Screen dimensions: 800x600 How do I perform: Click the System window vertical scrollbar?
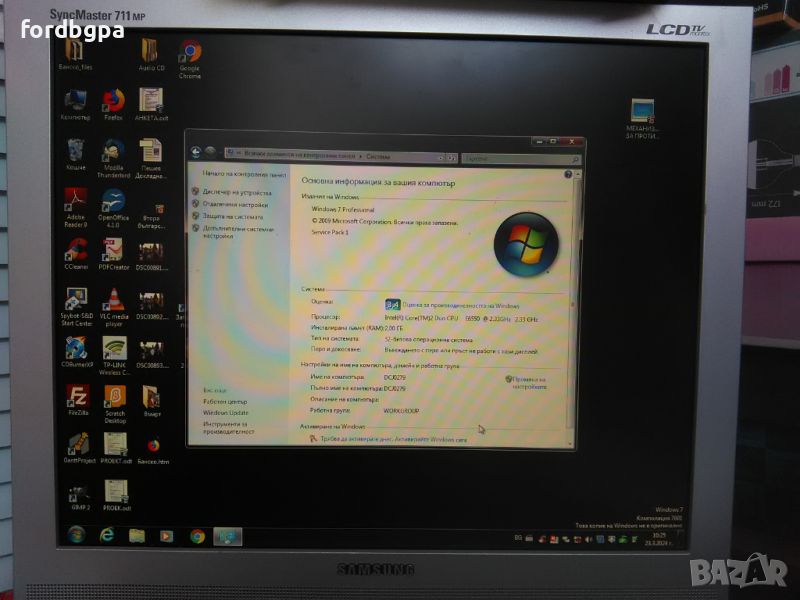[573, 300]
